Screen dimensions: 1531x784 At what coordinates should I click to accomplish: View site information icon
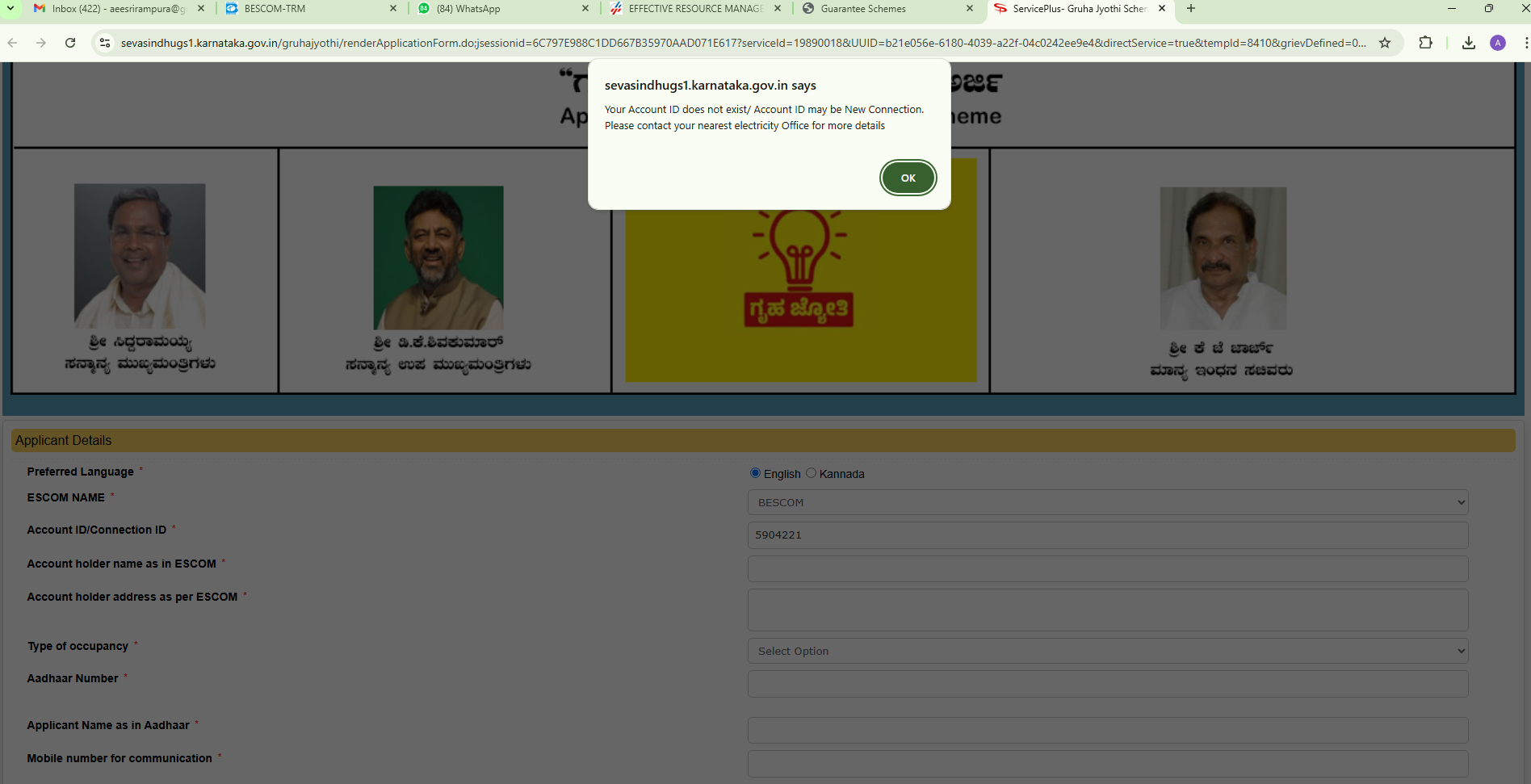pyautogui.click(x=105, y=43)
